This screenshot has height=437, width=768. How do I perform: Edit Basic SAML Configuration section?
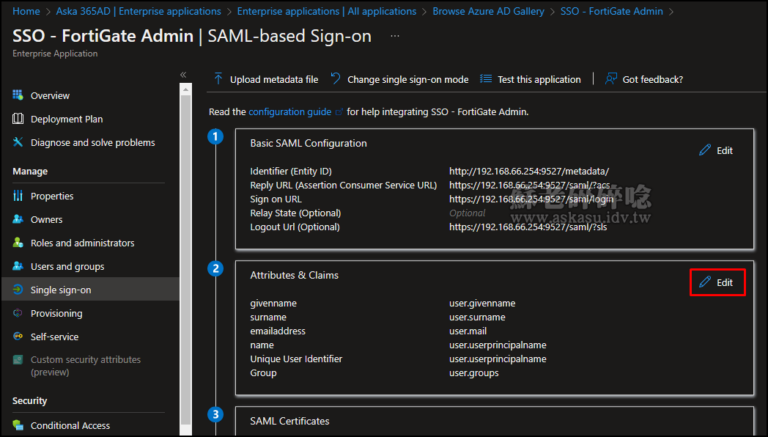[716, 150]
